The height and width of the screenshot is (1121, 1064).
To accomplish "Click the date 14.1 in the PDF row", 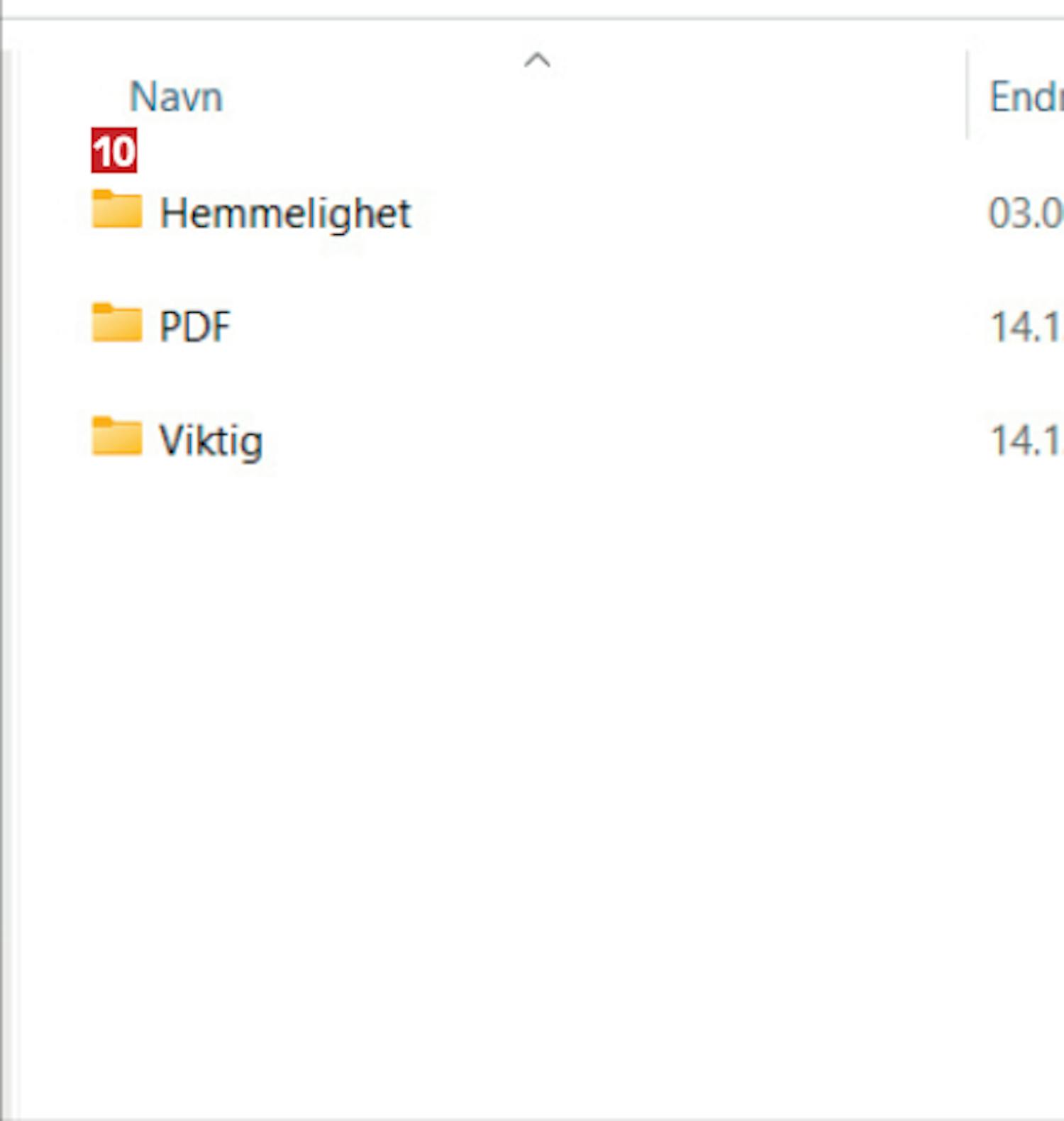I will (1026, 327).
